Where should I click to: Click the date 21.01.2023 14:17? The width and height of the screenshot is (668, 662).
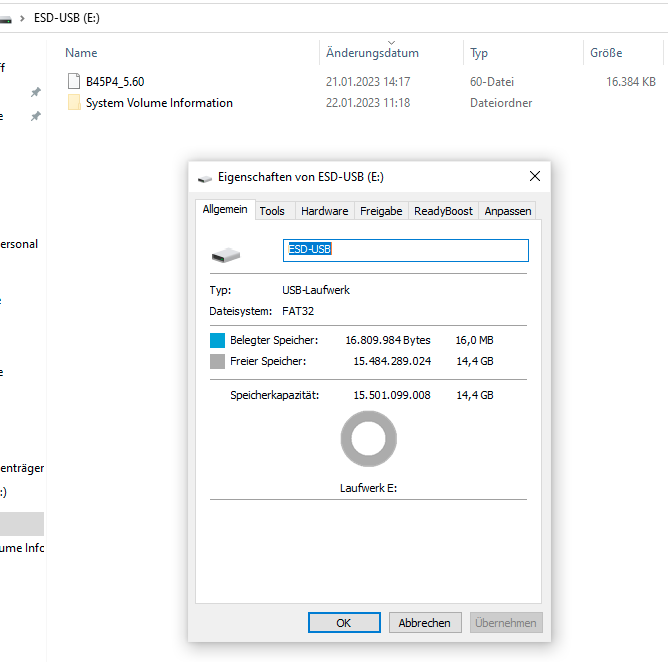coord(368,81)
